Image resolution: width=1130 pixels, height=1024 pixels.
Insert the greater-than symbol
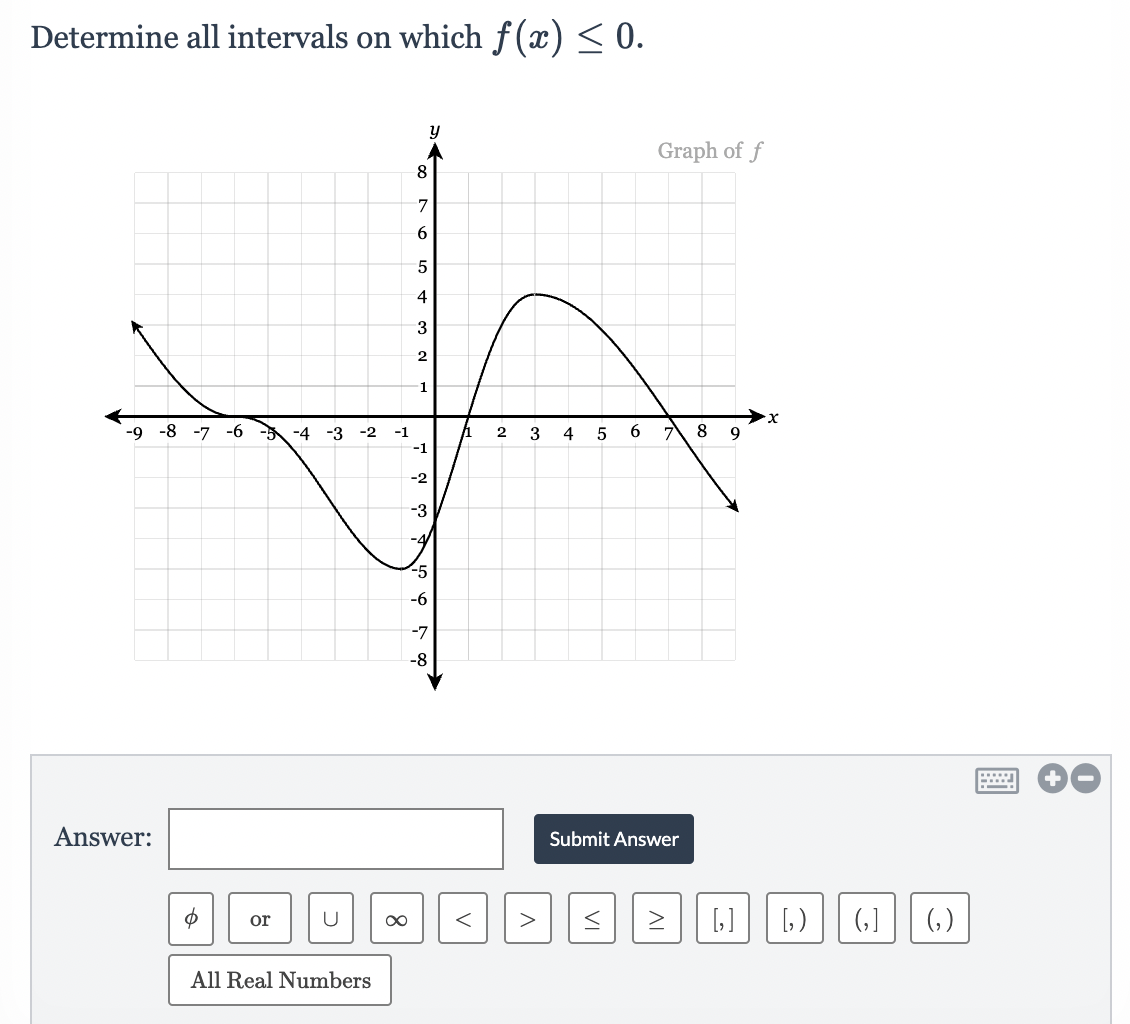(x=528, y=918)
